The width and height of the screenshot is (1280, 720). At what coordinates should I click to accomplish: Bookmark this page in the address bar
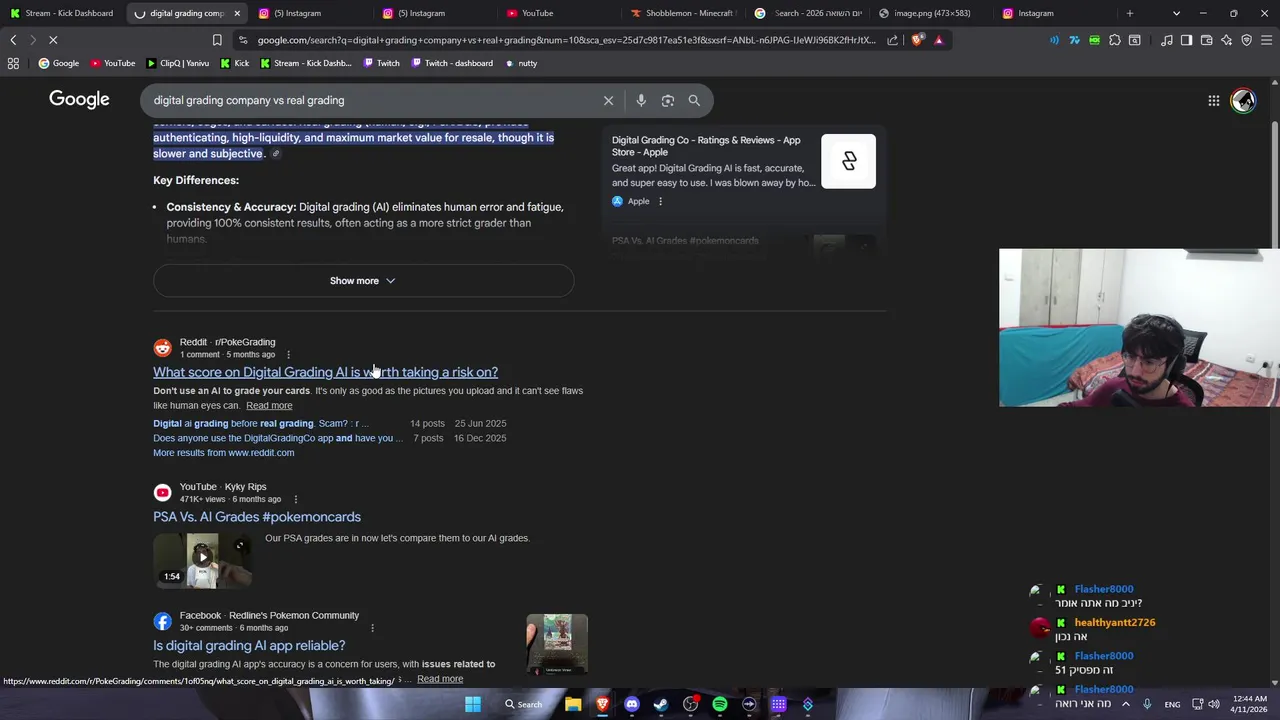tap(217, 40)
